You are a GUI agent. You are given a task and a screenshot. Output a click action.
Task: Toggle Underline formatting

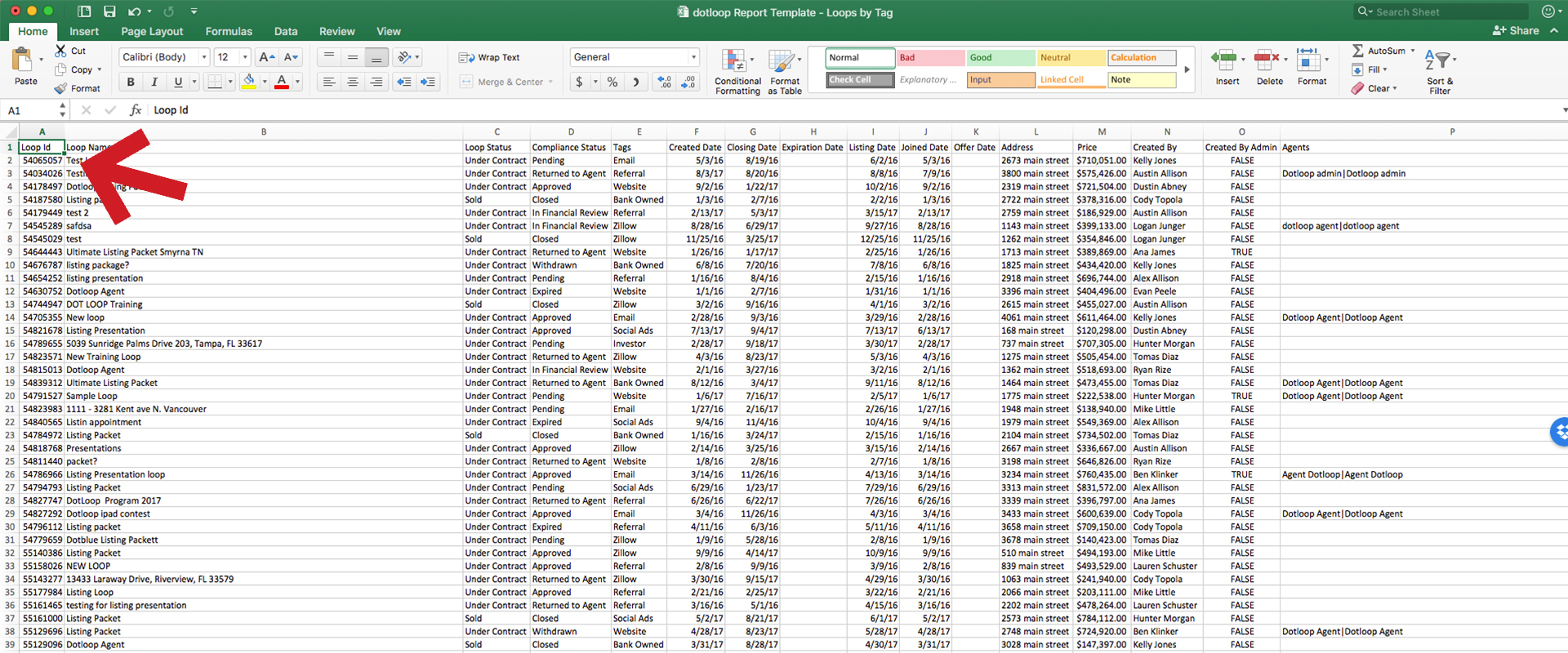(178, 82)
